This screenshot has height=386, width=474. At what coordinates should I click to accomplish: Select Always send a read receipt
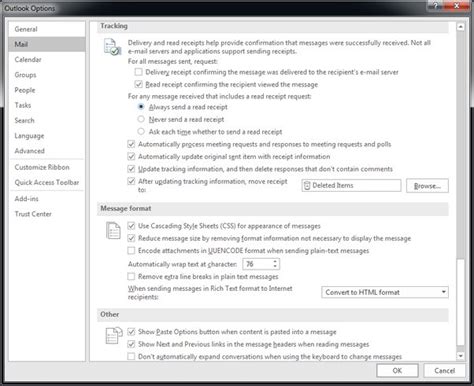(141, 107)
